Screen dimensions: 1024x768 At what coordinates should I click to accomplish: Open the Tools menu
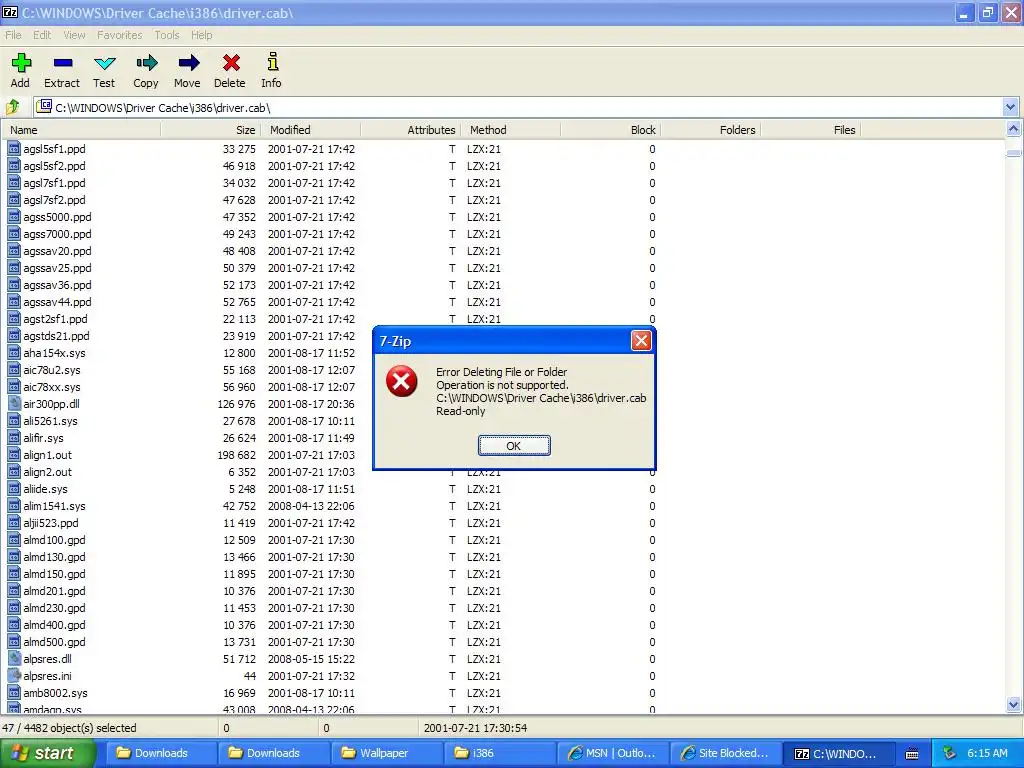coord(167,35)
